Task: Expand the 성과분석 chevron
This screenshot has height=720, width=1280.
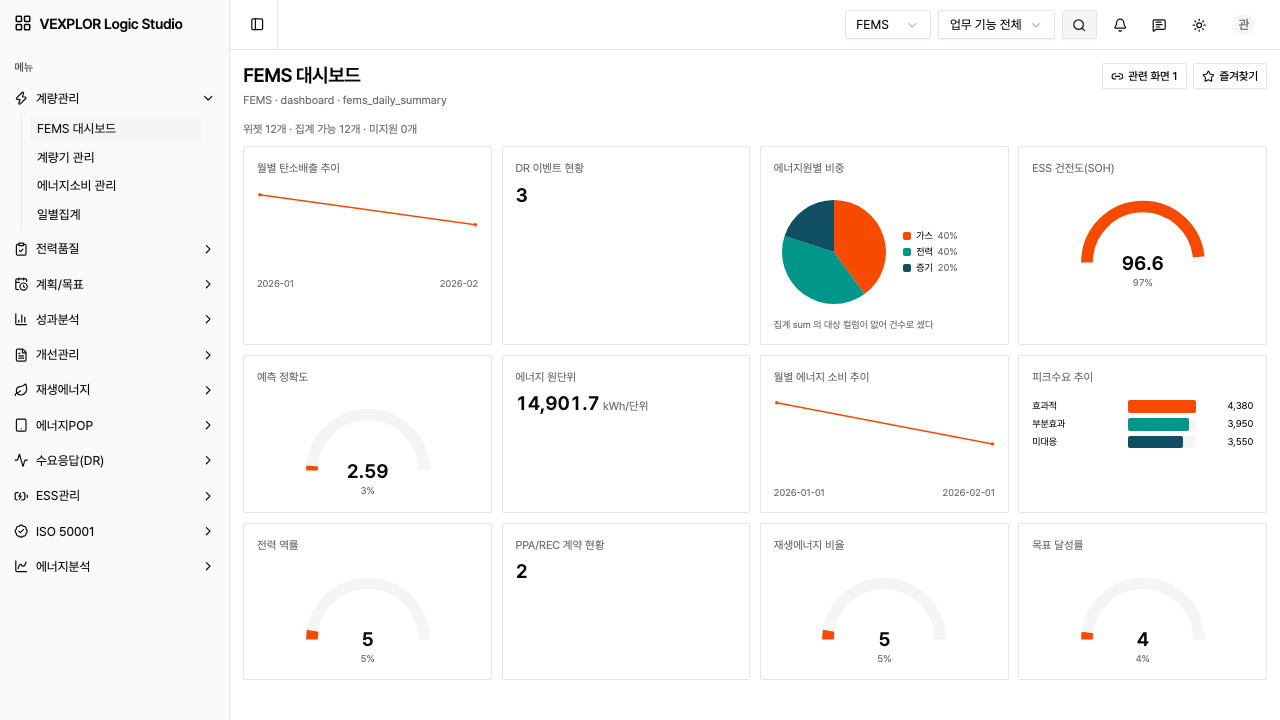Action: click(208, 319)
